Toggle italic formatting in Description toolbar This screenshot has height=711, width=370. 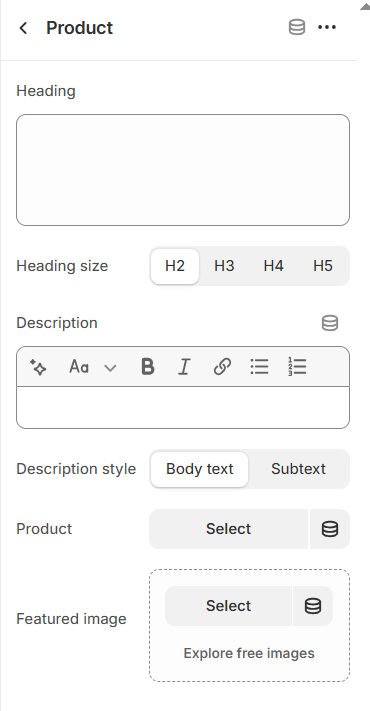click(x=184, y=366)
